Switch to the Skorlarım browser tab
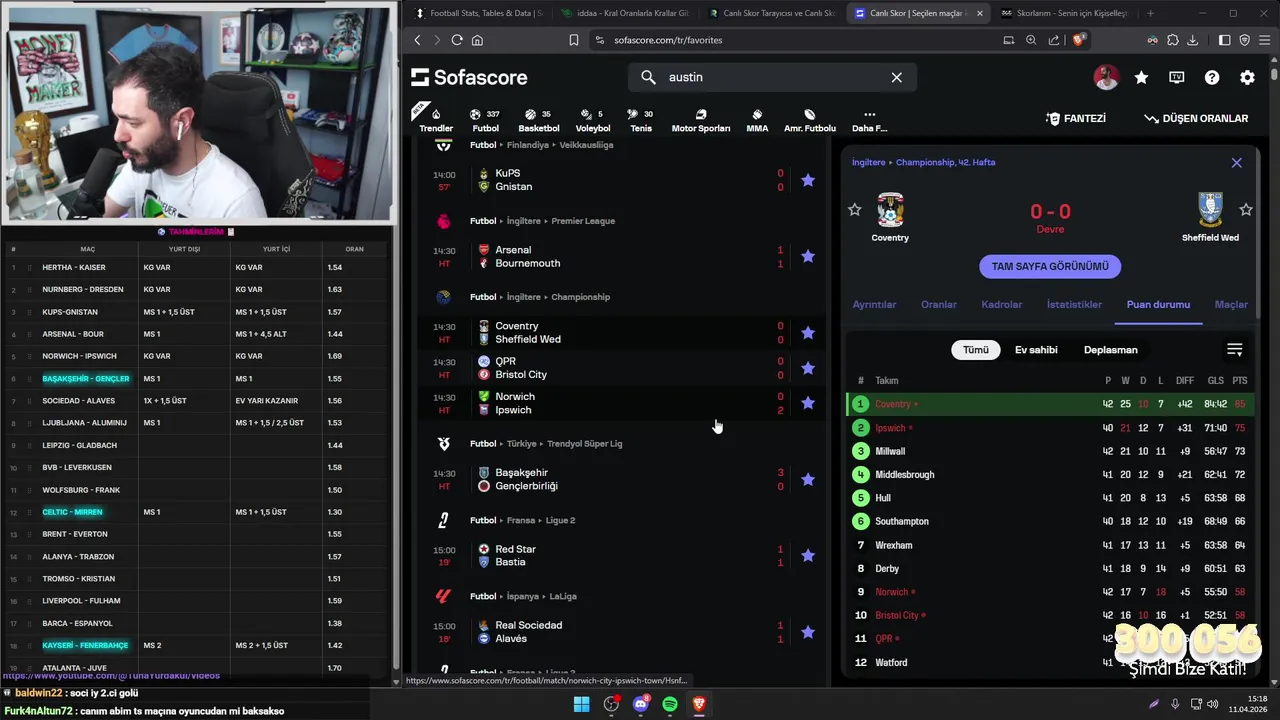Viewport: 1280px width, 720px height. [1063, 13]
